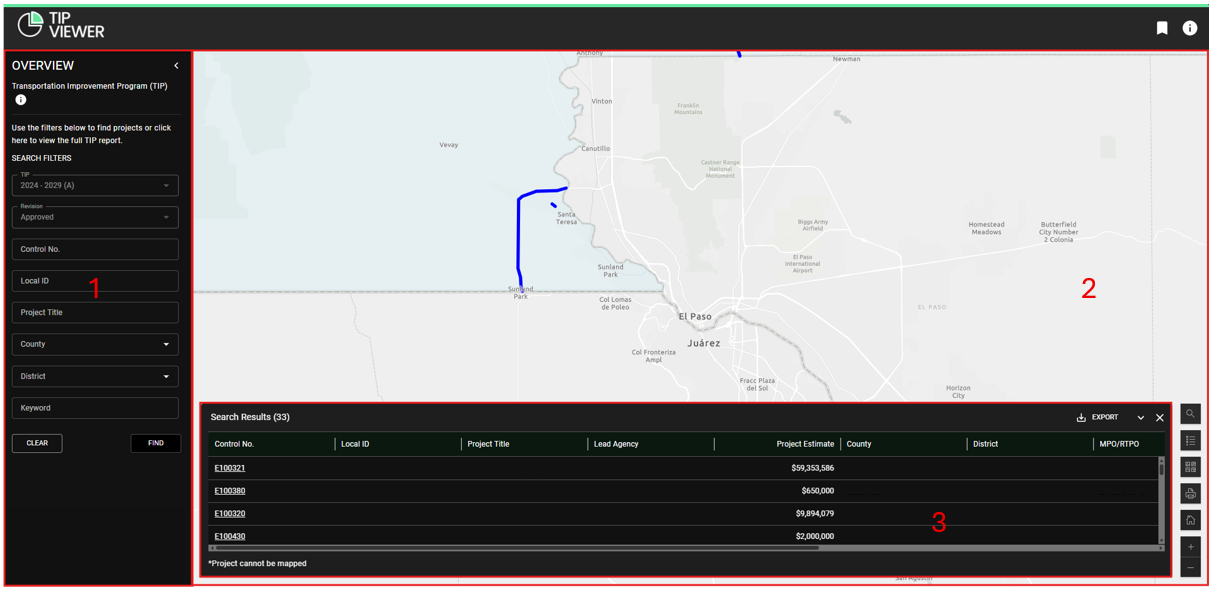Open project E100380 link

pyautogui.click(x=230, y=491)
